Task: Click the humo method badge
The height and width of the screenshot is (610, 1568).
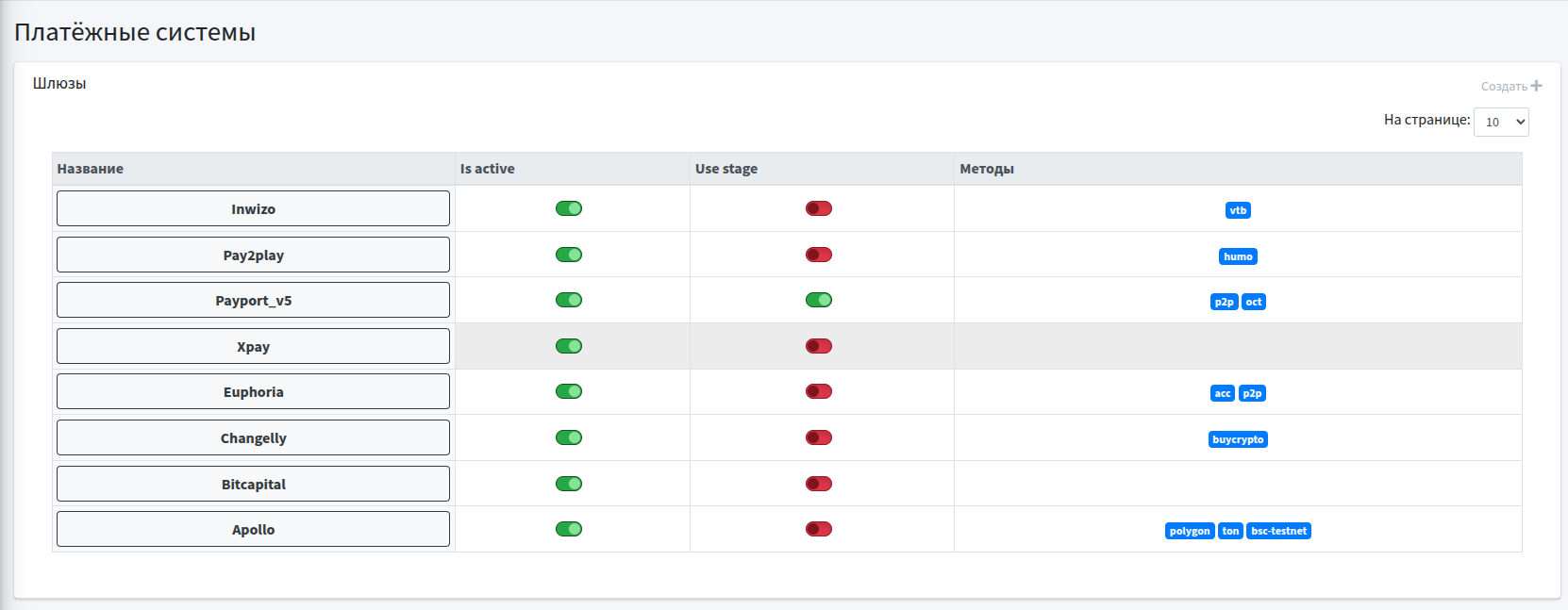Action: click(1238, 256)
